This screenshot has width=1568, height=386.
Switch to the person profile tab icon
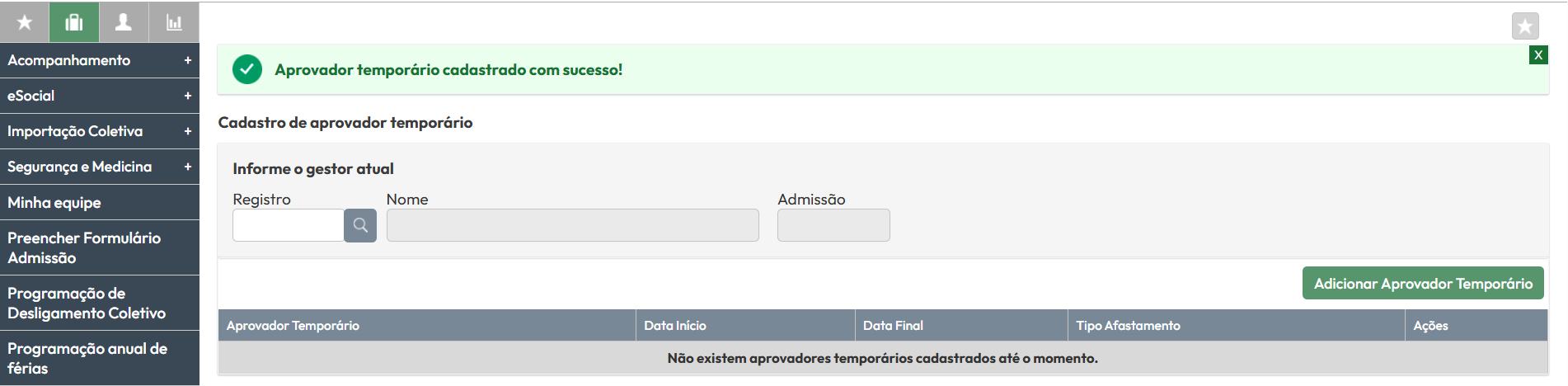coord(124,22)
